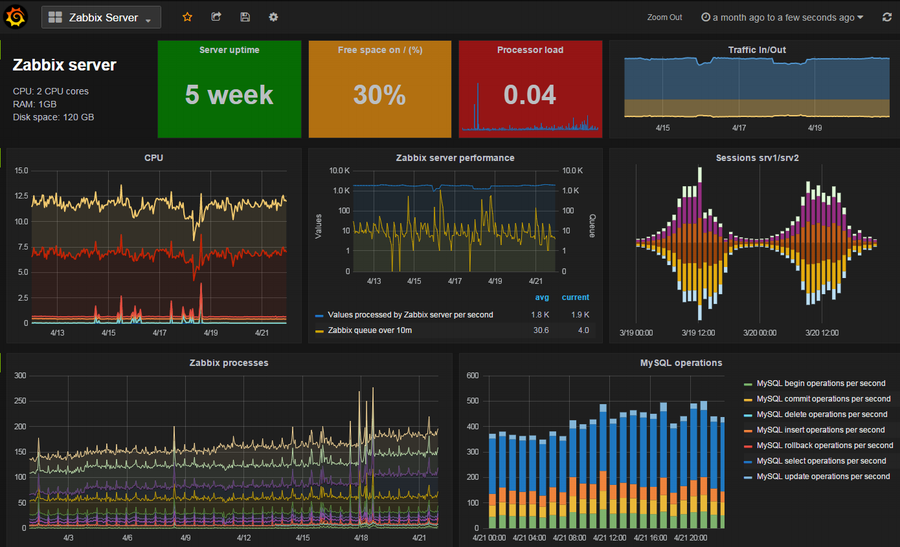
Task: Click the 5 week uptime value
Action: pos(229,95)
